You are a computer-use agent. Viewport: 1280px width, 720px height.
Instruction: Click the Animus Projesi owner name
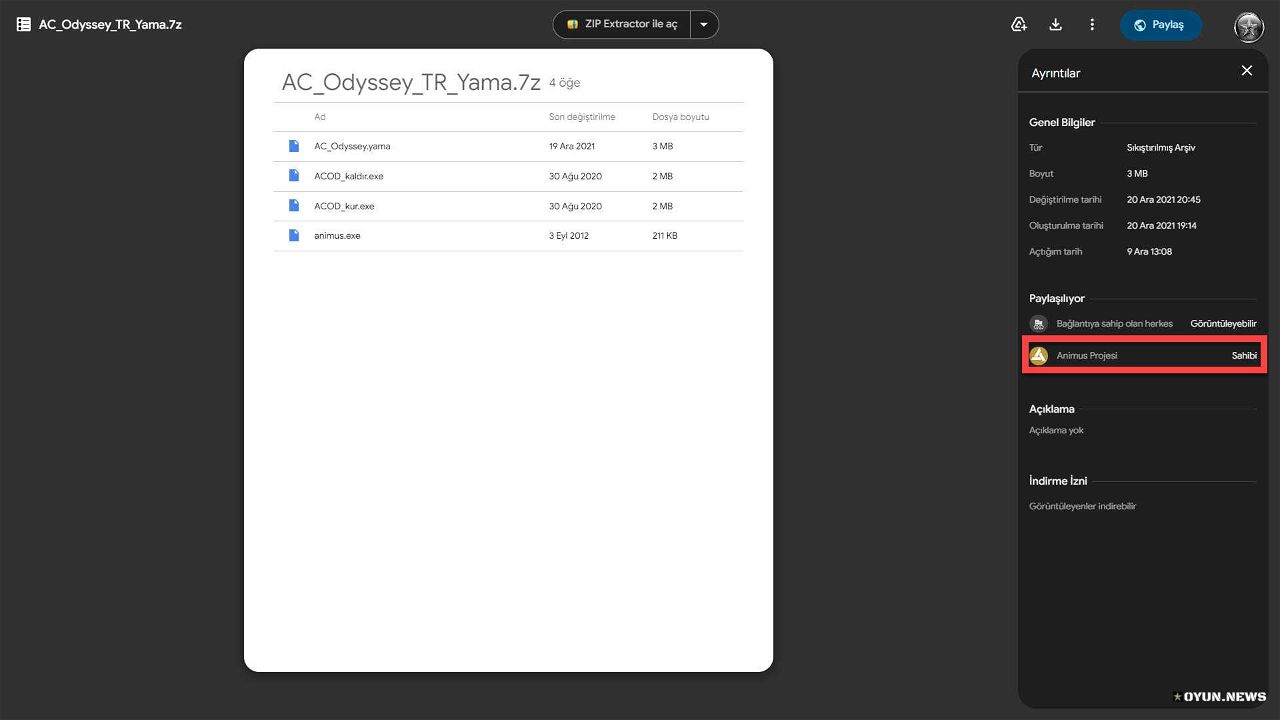[1087, 356]
